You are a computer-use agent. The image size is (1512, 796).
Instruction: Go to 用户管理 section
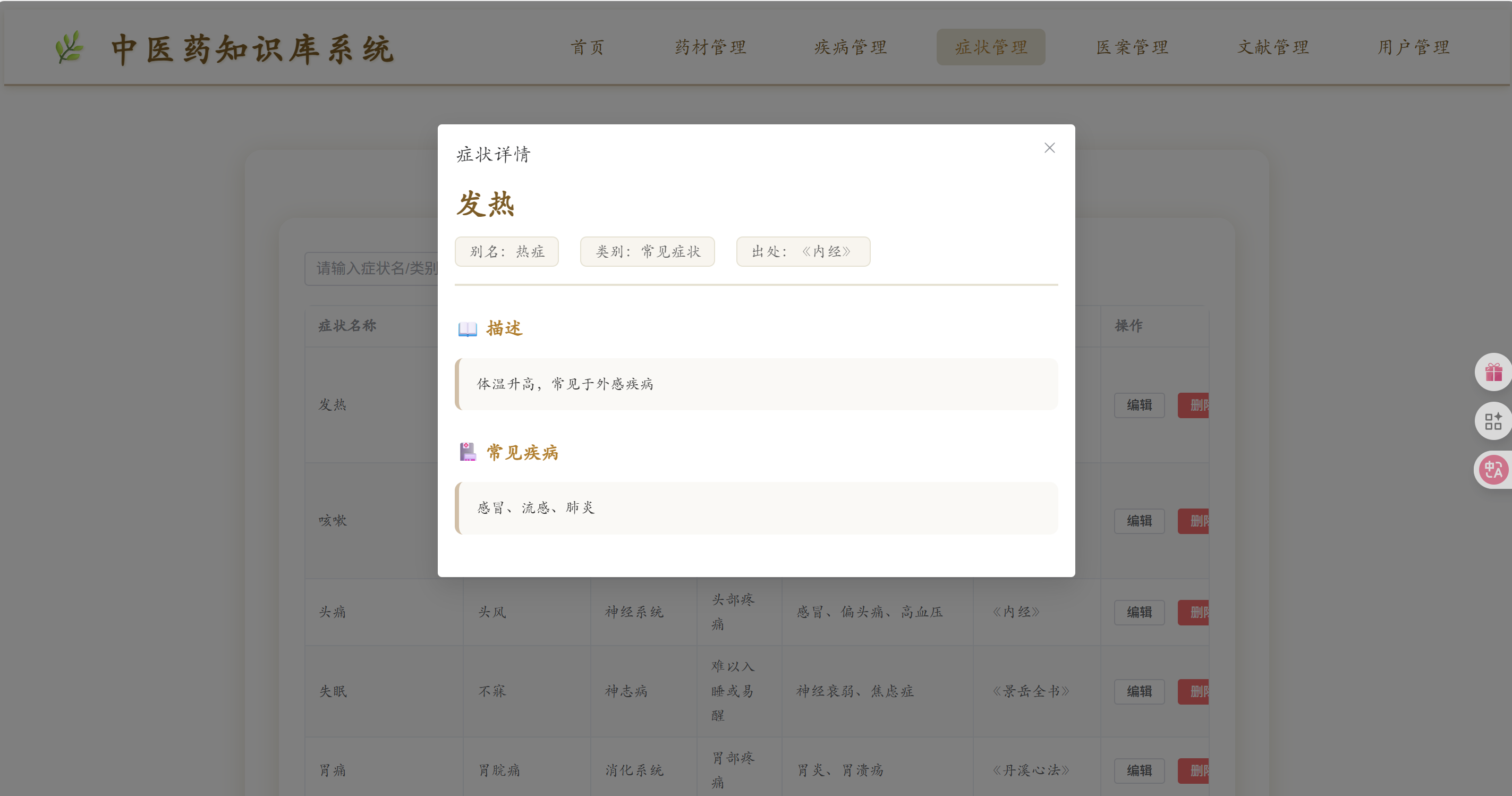(x=1413, y=47)
